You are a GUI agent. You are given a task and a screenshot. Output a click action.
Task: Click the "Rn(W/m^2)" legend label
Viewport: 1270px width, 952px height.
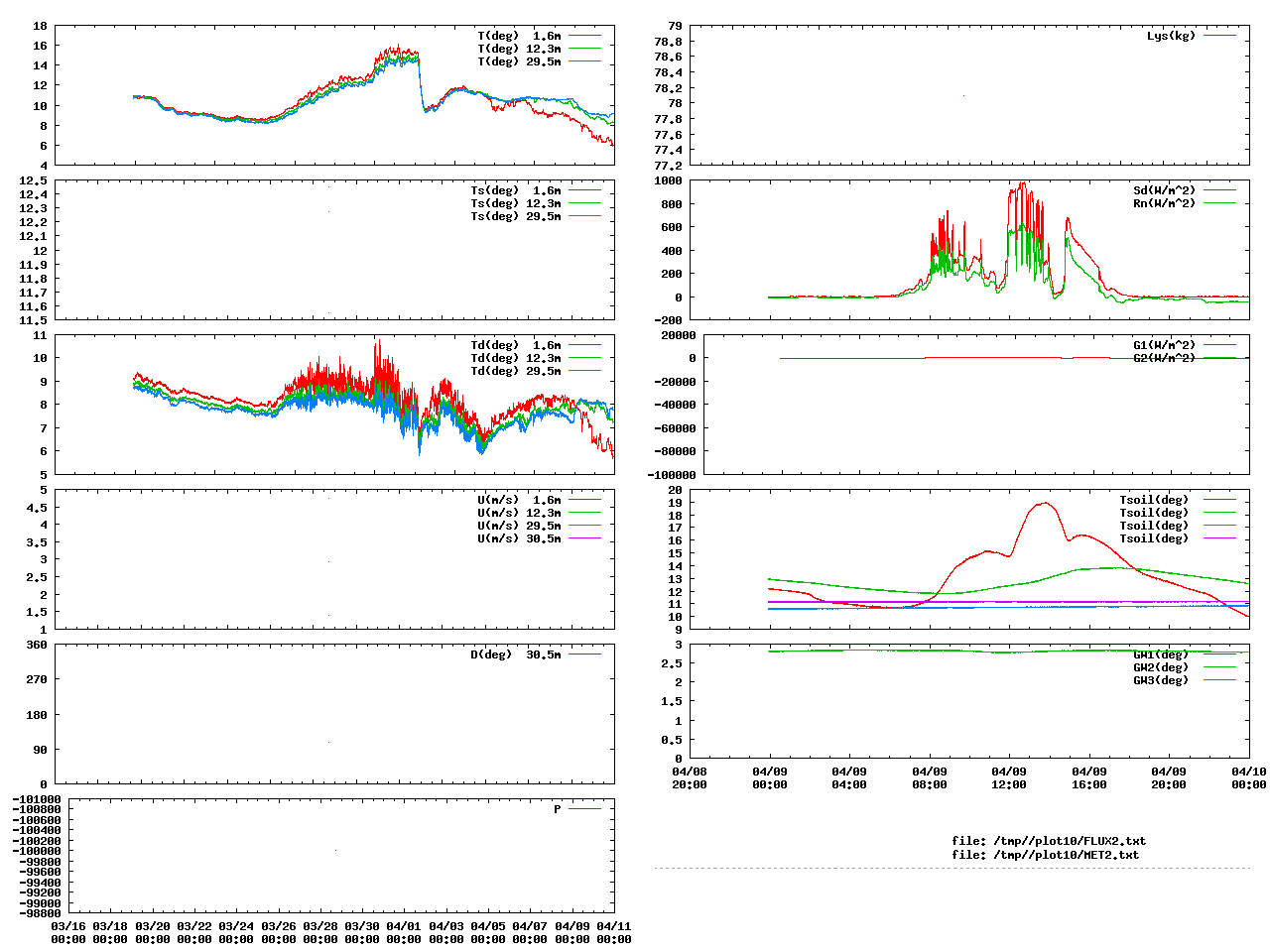pyautogui.click(x=1165, y=203)
